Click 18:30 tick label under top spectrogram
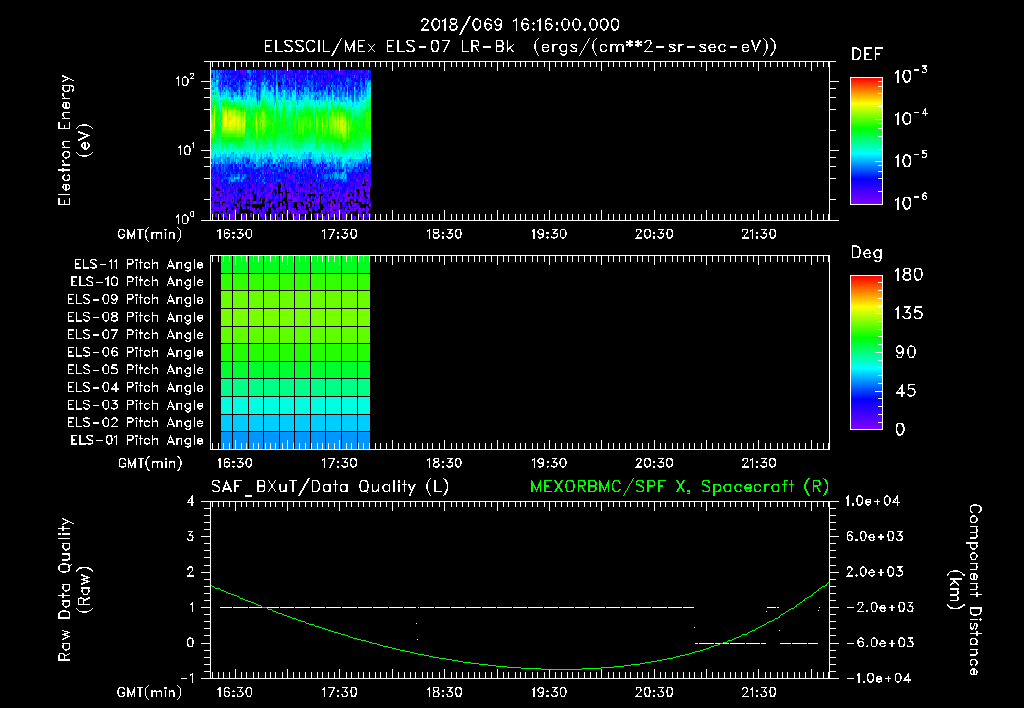1024x708 pixels. point(444,234)
